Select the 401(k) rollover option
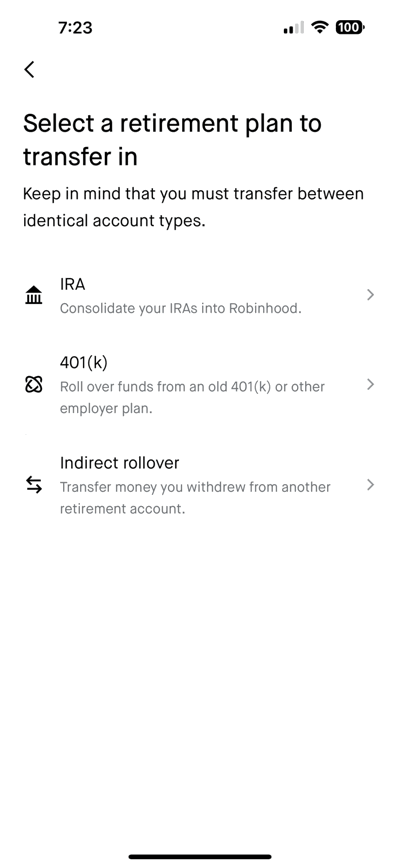 click(200, 385)
